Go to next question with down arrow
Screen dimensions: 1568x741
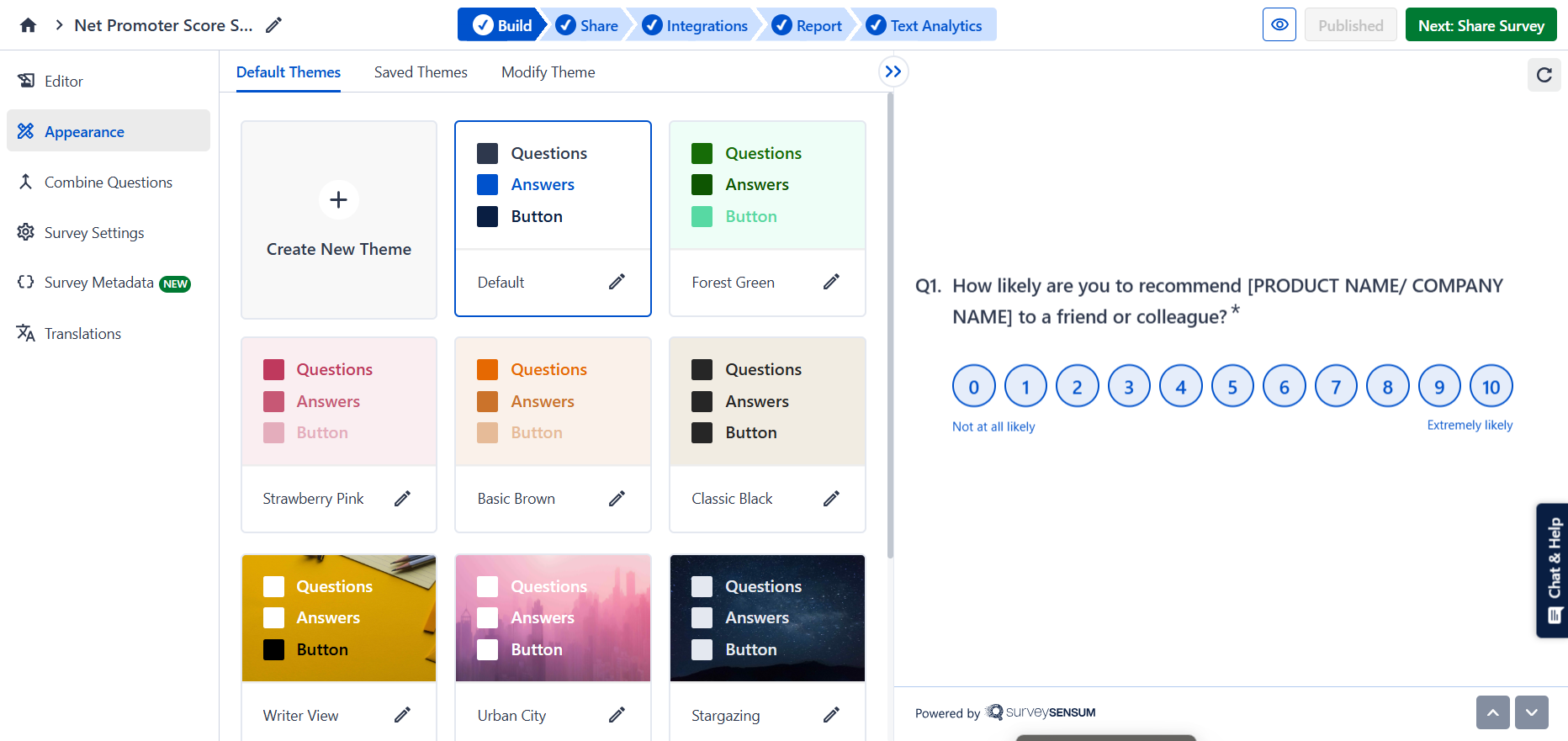pyautogui.click(x=1531, y=712)
